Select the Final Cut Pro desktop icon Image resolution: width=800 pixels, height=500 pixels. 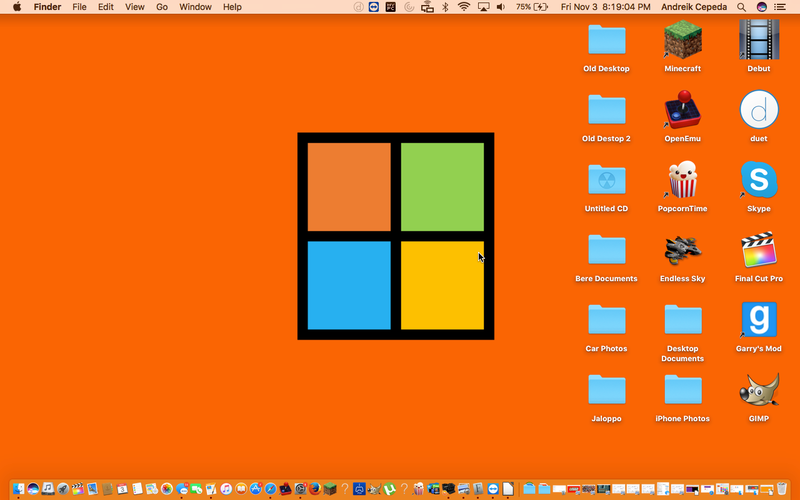[759, 249]
